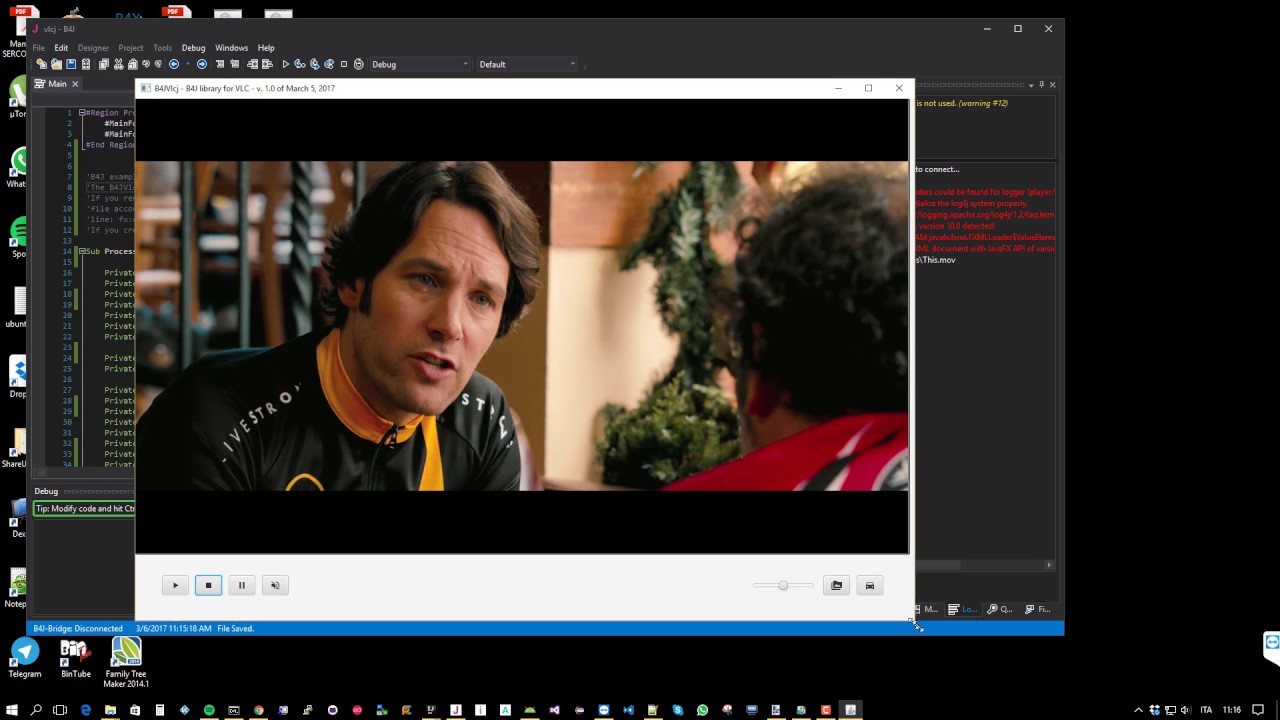This screenshot has width=1280, height=720.
Task: Adjust the volume slider in the player
Action: [x=783, y=585]
